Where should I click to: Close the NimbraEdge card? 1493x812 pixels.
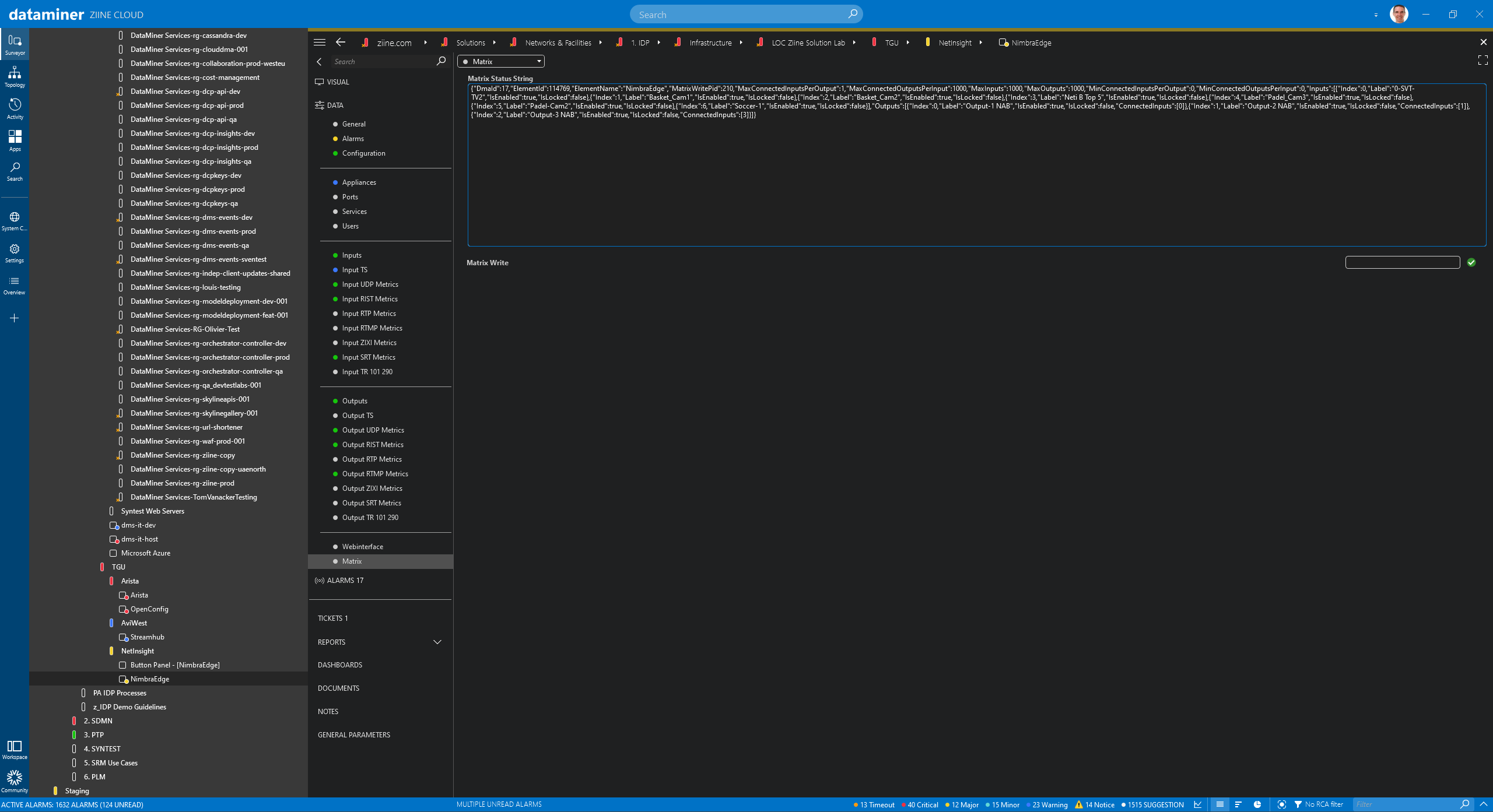click(x=1483, y=42)
